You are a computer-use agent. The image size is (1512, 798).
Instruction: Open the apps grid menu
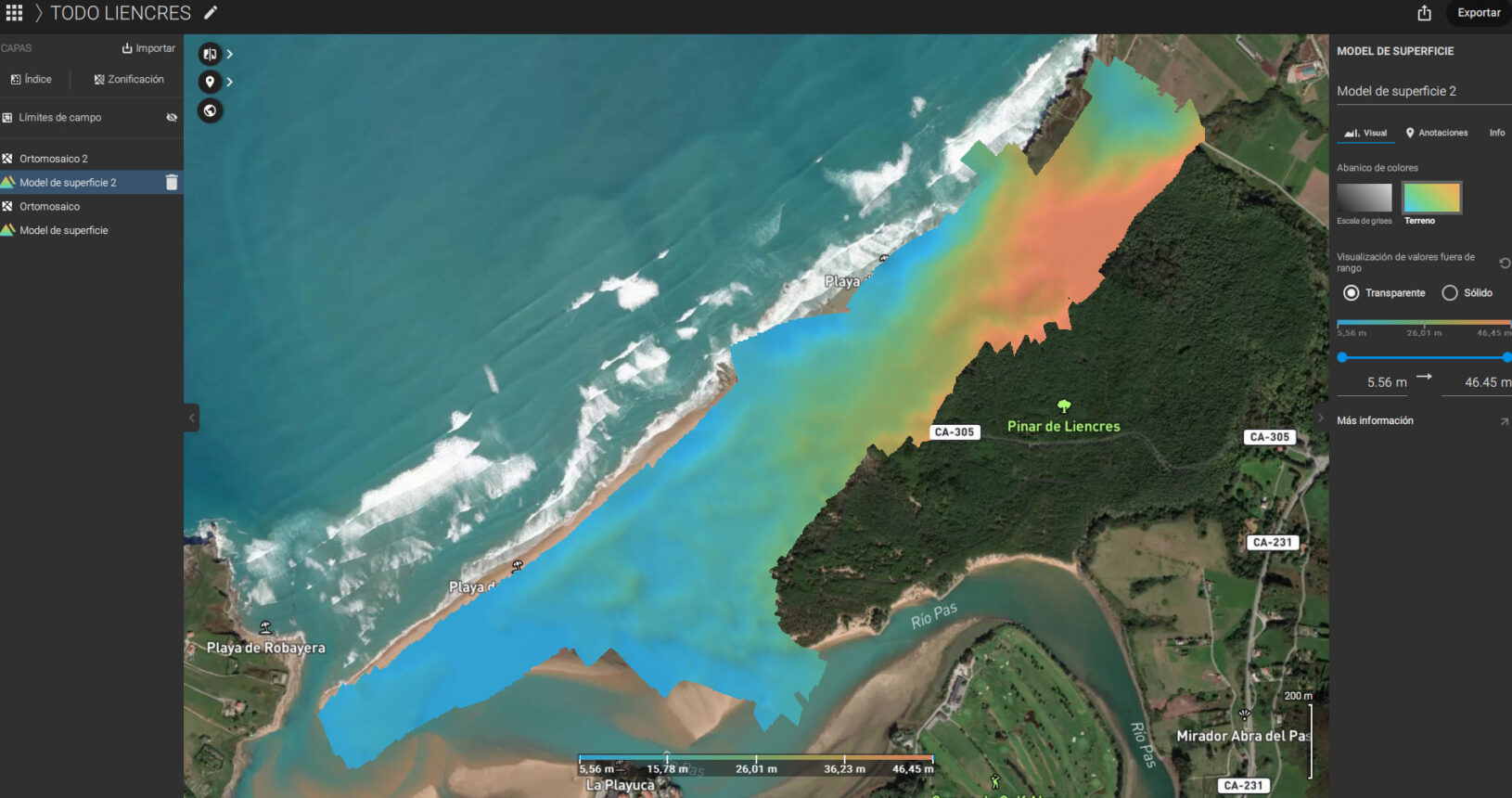pyautogui.click(x=14, y=13)
